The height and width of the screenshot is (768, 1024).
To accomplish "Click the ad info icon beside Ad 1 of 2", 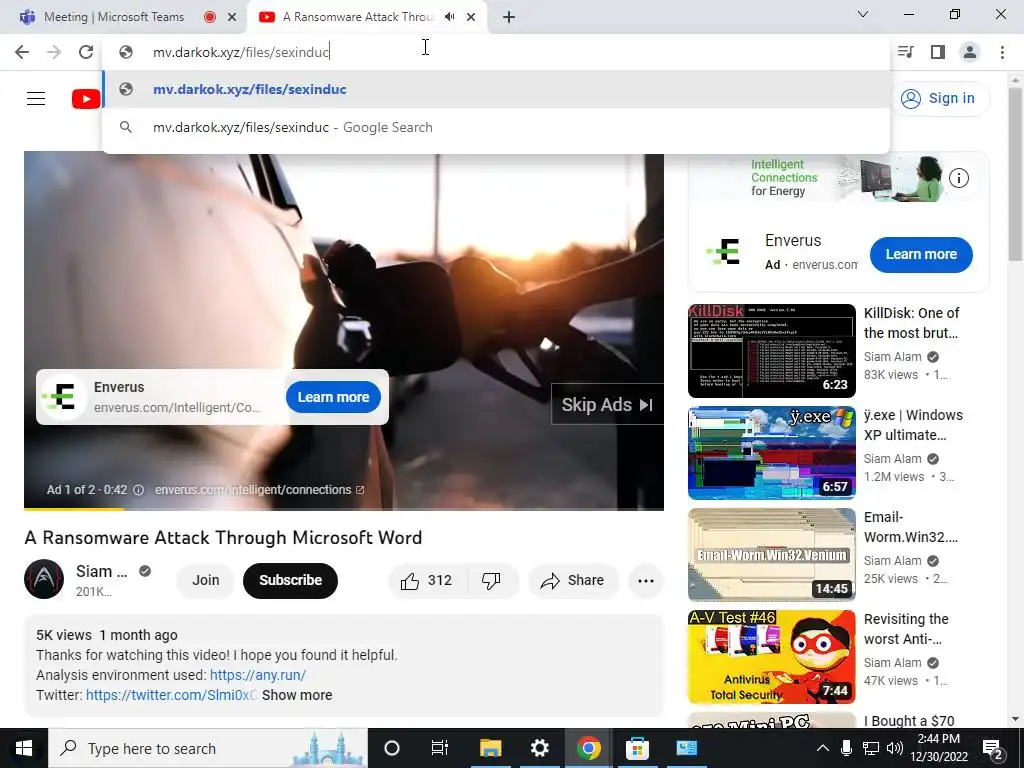I will click(x=138, y=490).
